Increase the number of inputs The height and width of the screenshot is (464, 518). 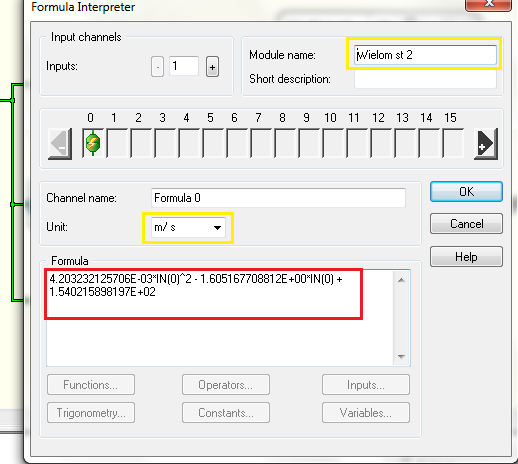point(212,67)
